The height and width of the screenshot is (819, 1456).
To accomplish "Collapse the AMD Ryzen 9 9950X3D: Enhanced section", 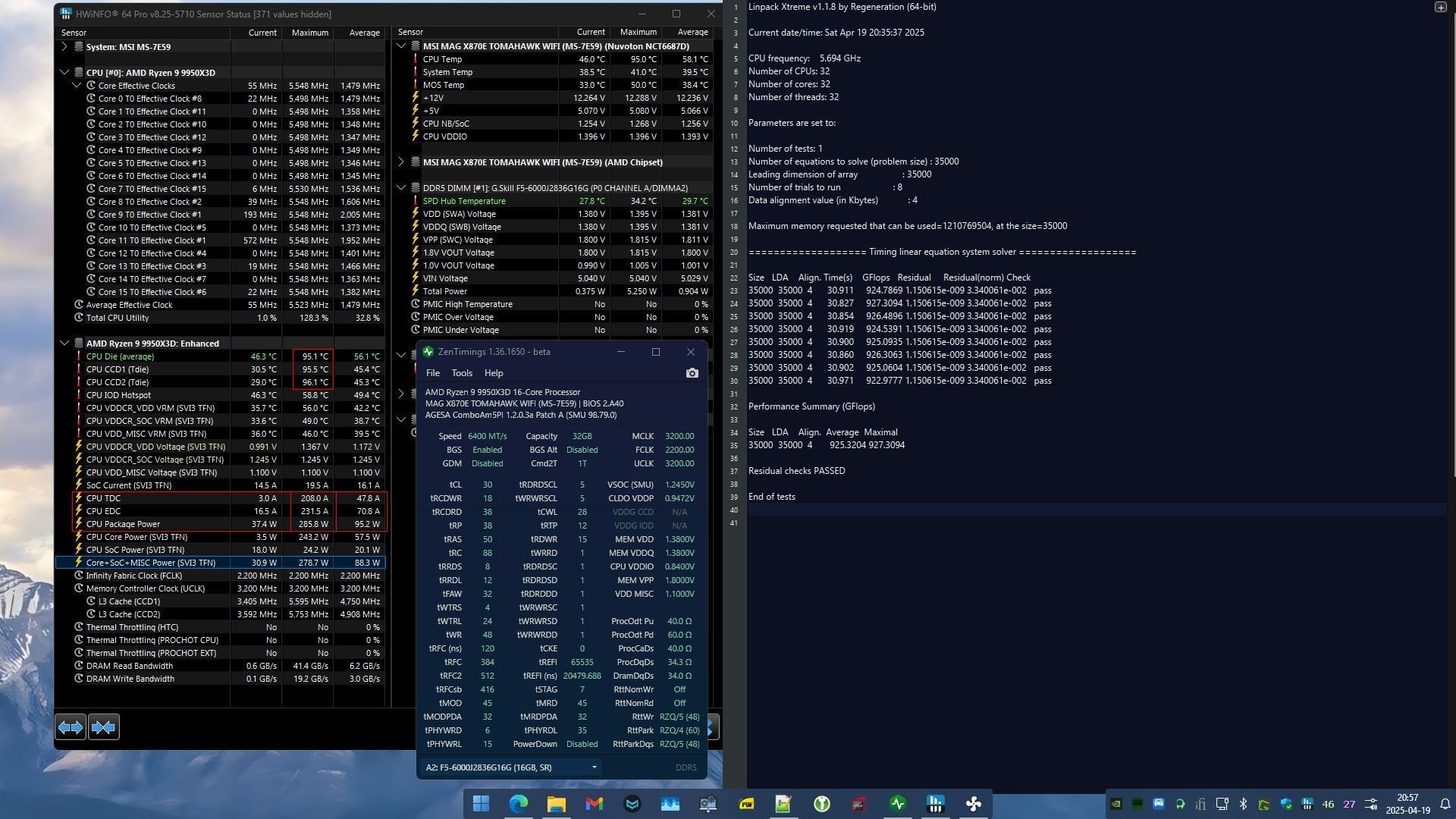I will (x=65, y=343).
